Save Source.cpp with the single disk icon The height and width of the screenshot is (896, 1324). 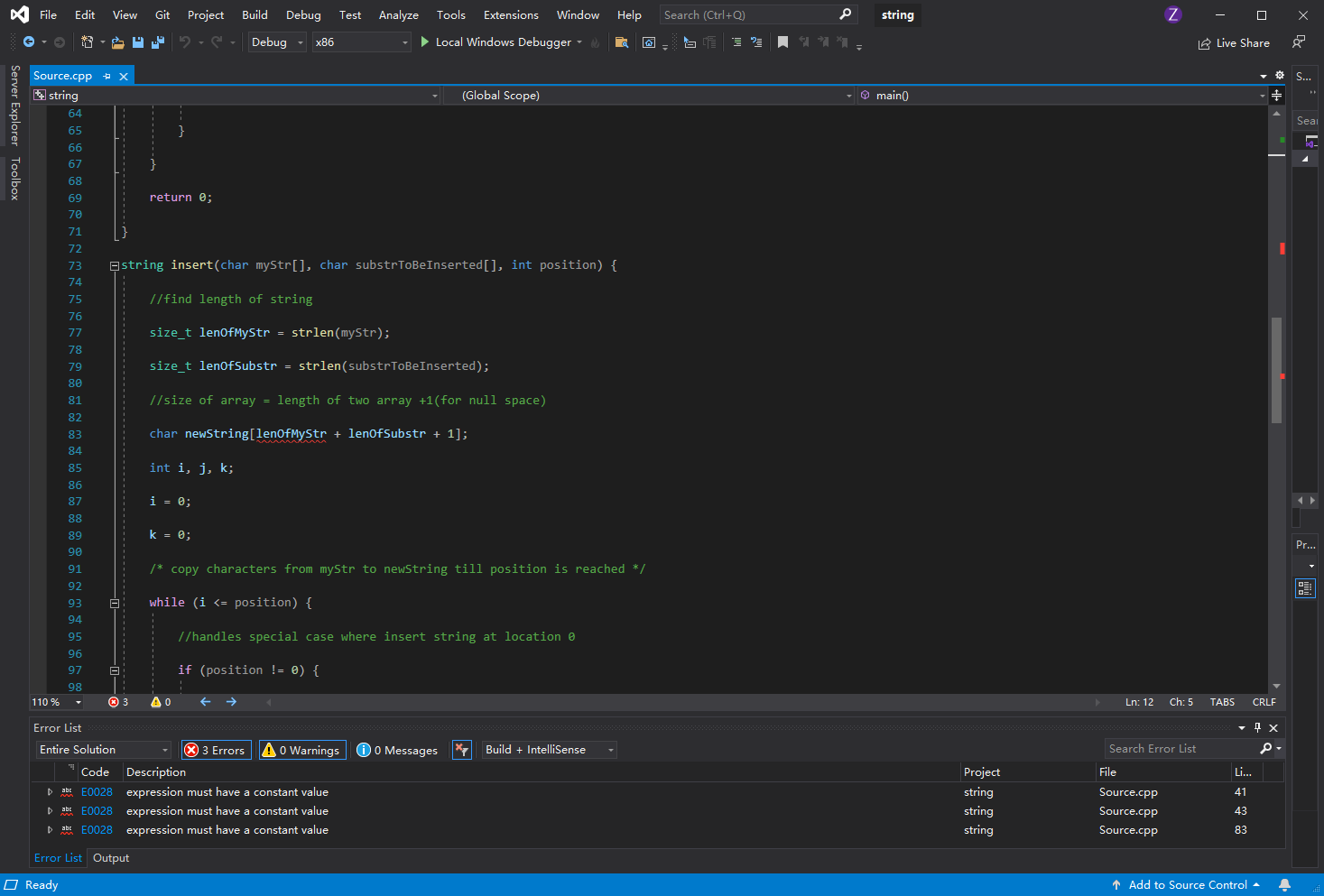(138, 42)
